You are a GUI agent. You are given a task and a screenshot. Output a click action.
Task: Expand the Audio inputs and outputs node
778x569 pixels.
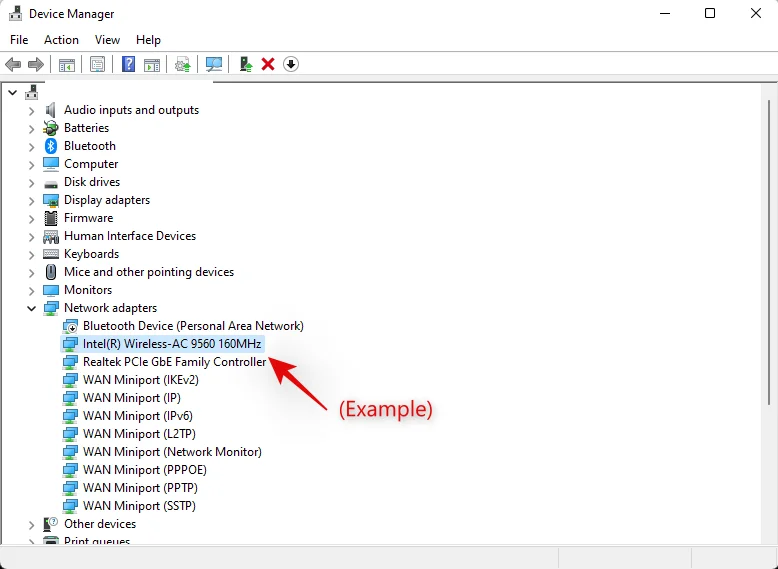point(31,110)
